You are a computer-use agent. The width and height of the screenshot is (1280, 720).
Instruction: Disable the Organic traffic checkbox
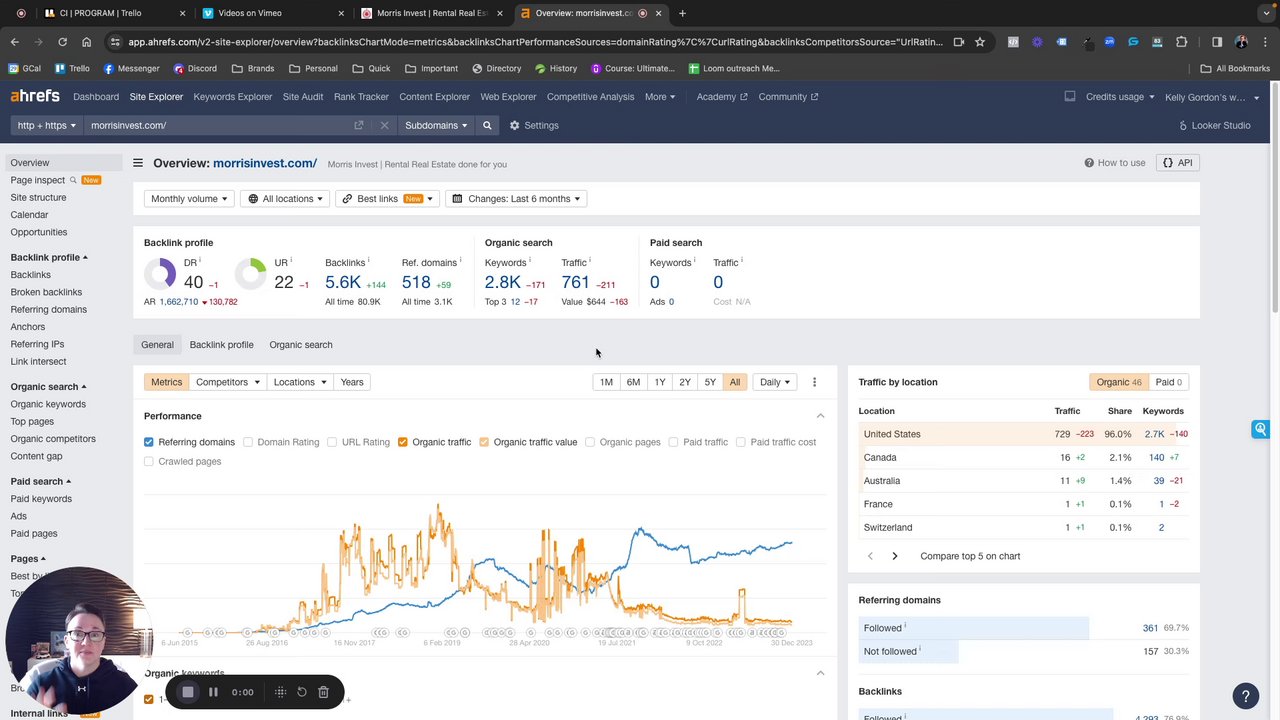(x=403, y=442)
